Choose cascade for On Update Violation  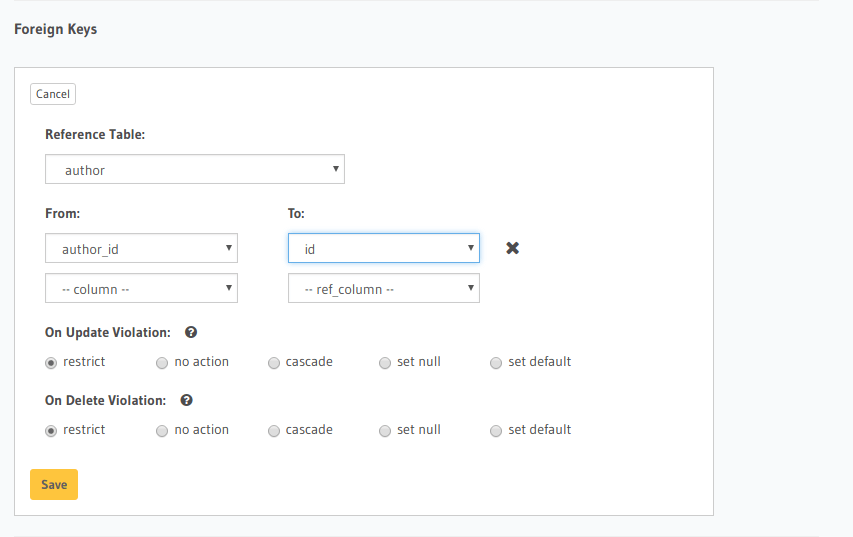click(274, 363)
